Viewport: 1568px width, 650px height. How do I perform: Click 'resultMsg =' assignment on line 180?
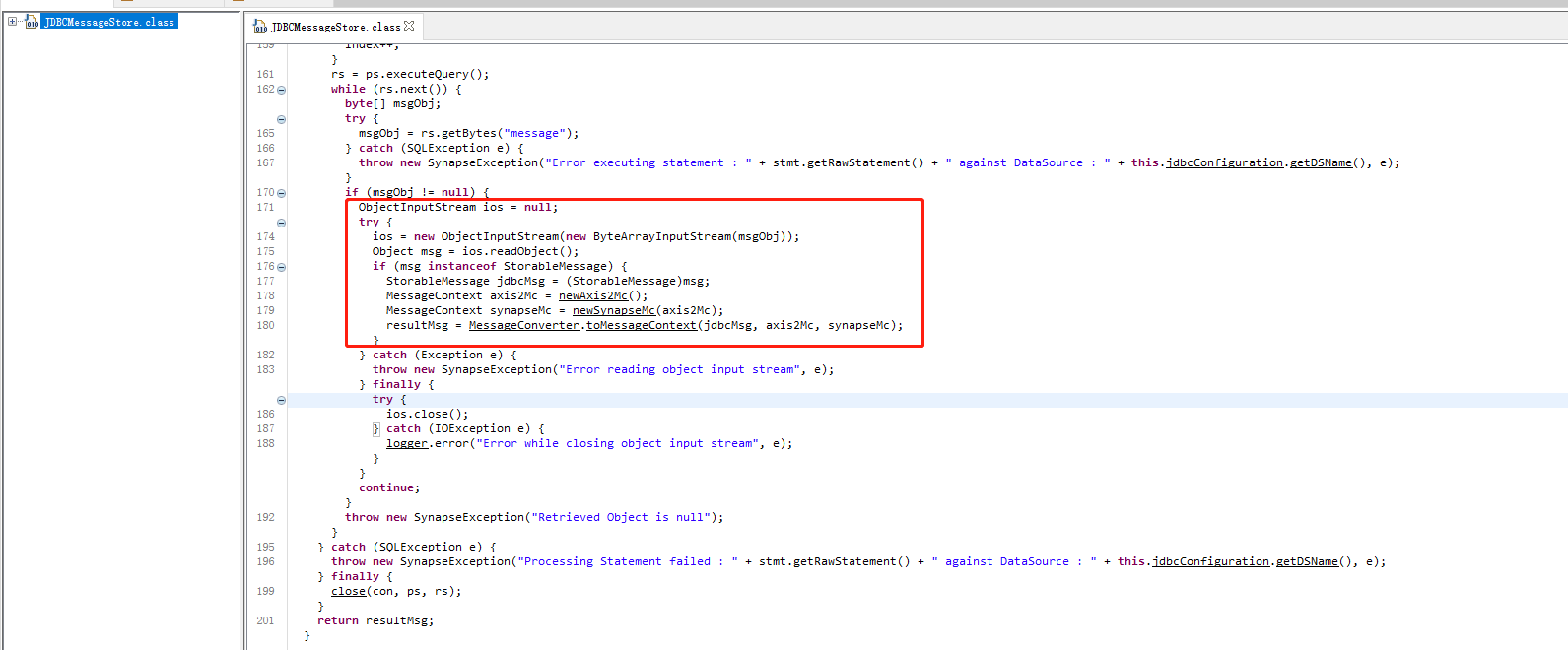(x=424, y=325)
